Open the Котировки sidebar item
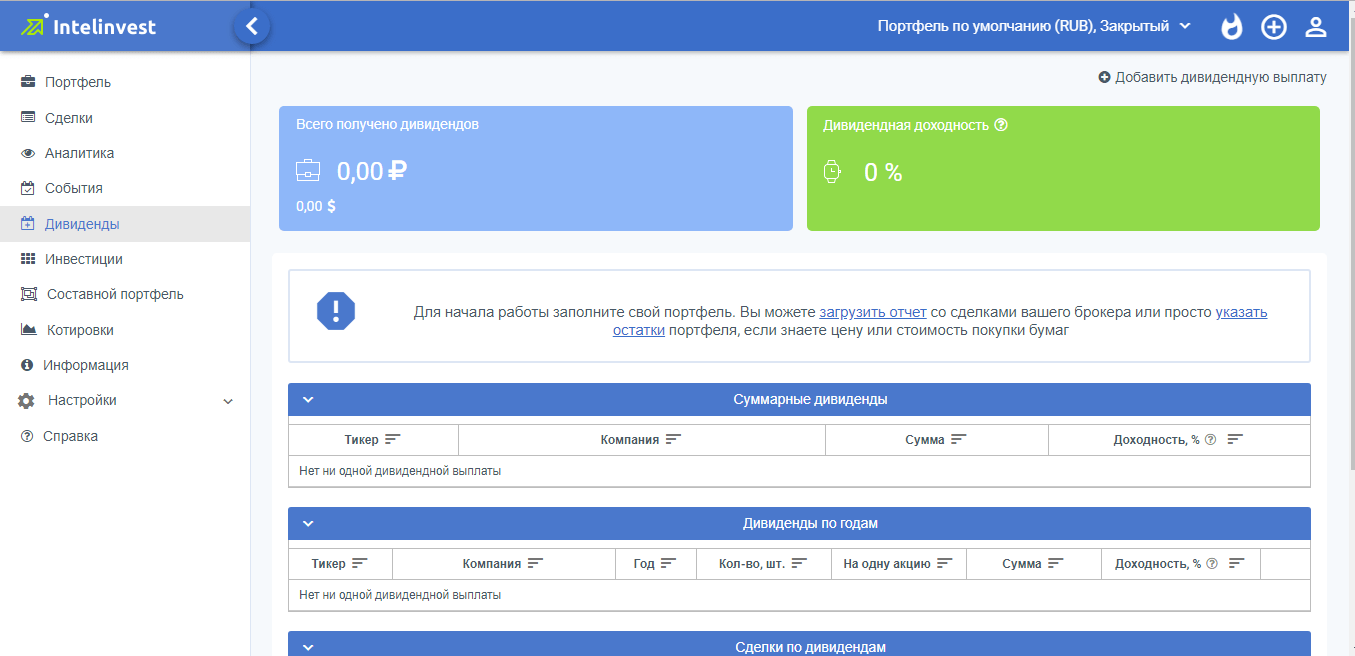The height and width of the screenshot is (656, 1355). (80, 330)
